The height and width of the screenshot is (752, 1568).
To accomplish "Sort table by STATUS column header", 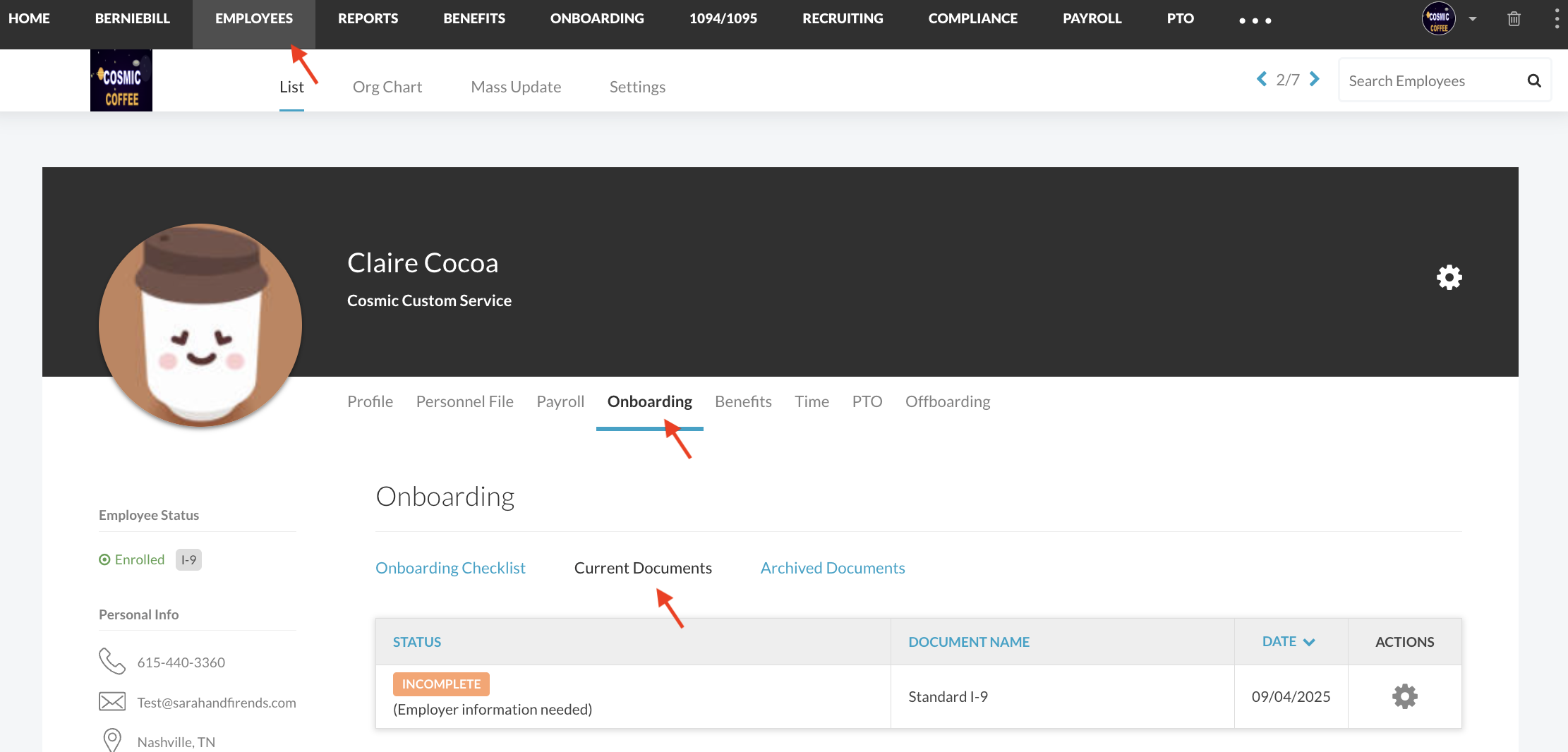I will [x=417, y=642].
